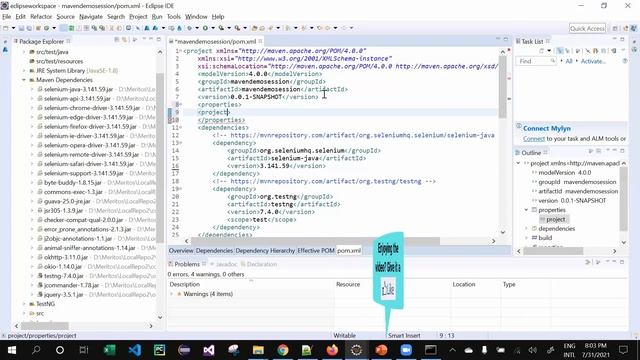Open Google Chrome from the taskbar
640x360 pixels.
[282, 350]
